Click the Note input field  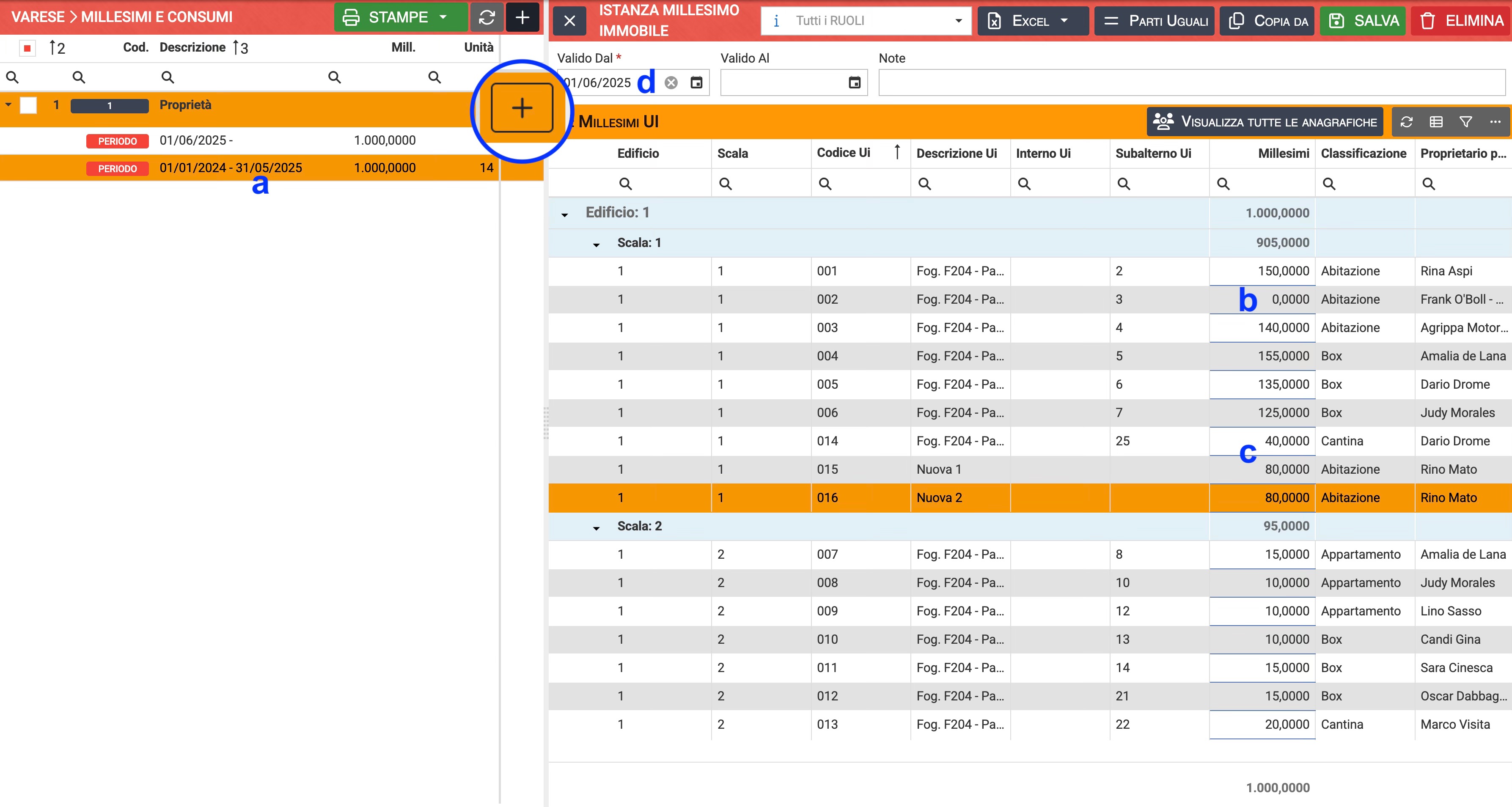1191,83
